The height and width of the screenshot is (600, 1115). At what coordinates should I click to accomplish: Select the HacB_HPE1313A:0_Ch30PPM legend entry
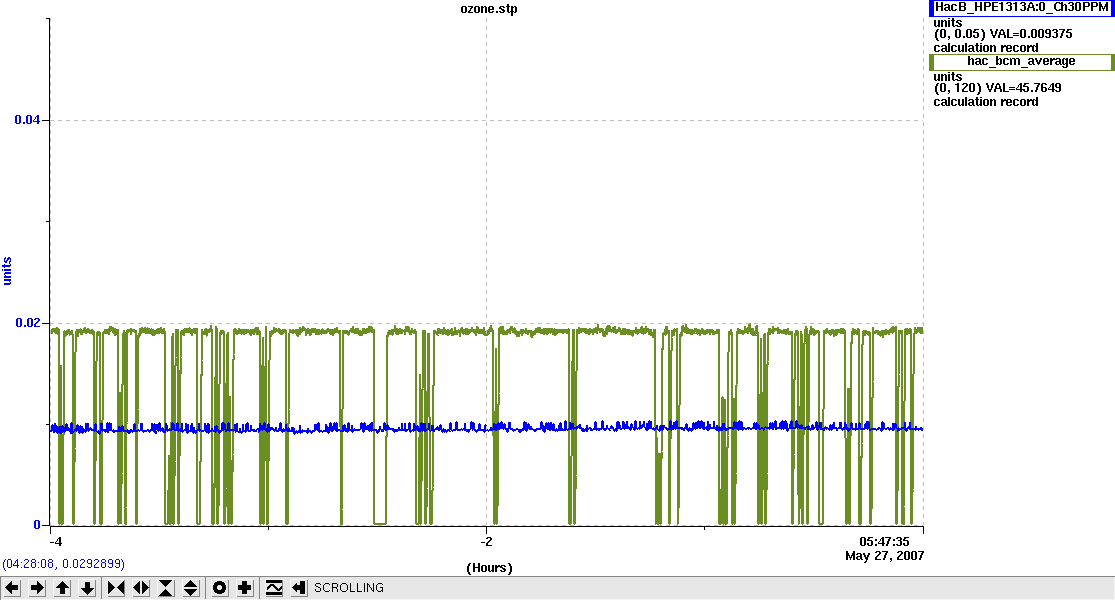click(x=1021, y=7)
